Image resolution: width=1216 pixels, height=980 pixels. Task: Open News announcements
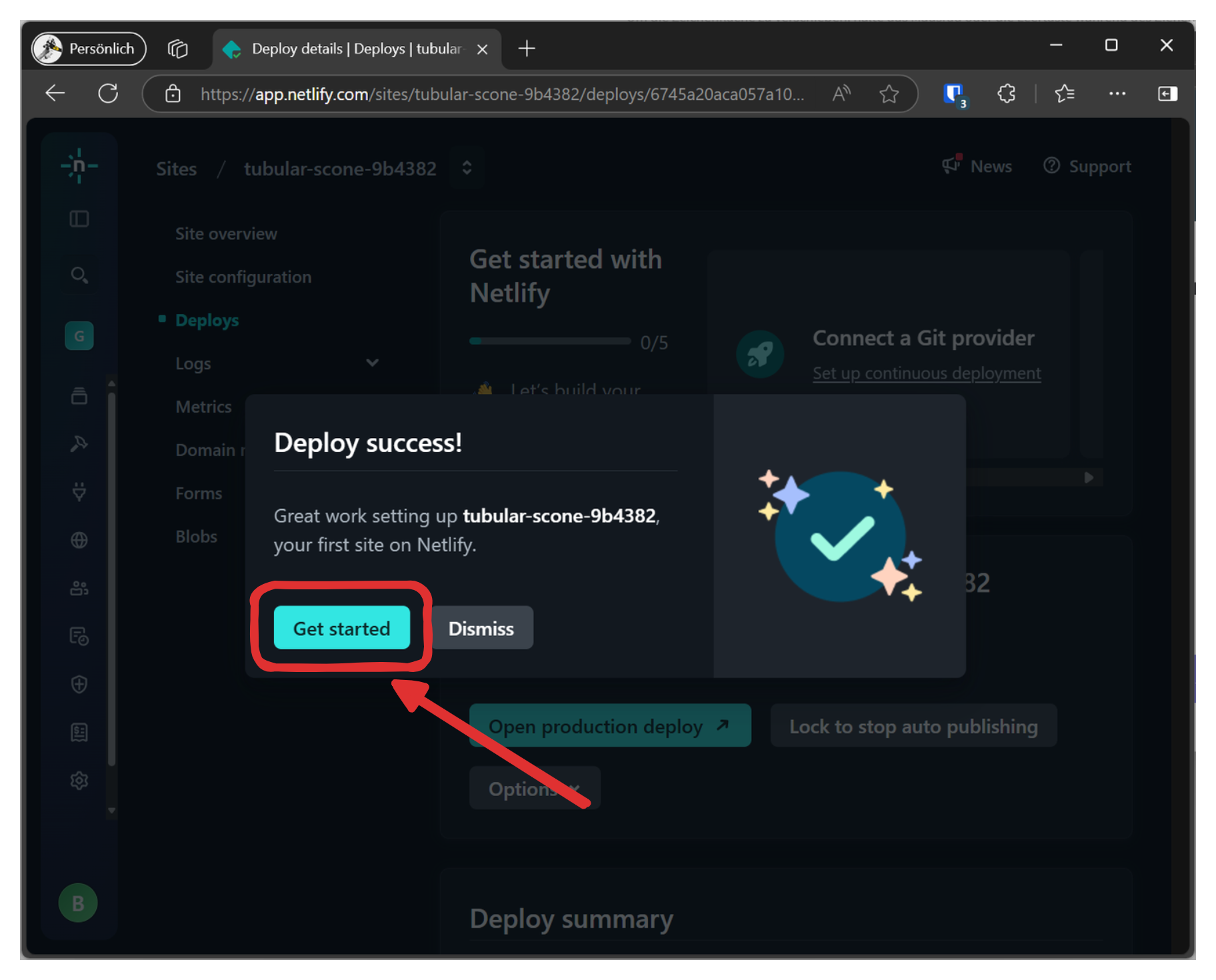[x=977, y=166]
